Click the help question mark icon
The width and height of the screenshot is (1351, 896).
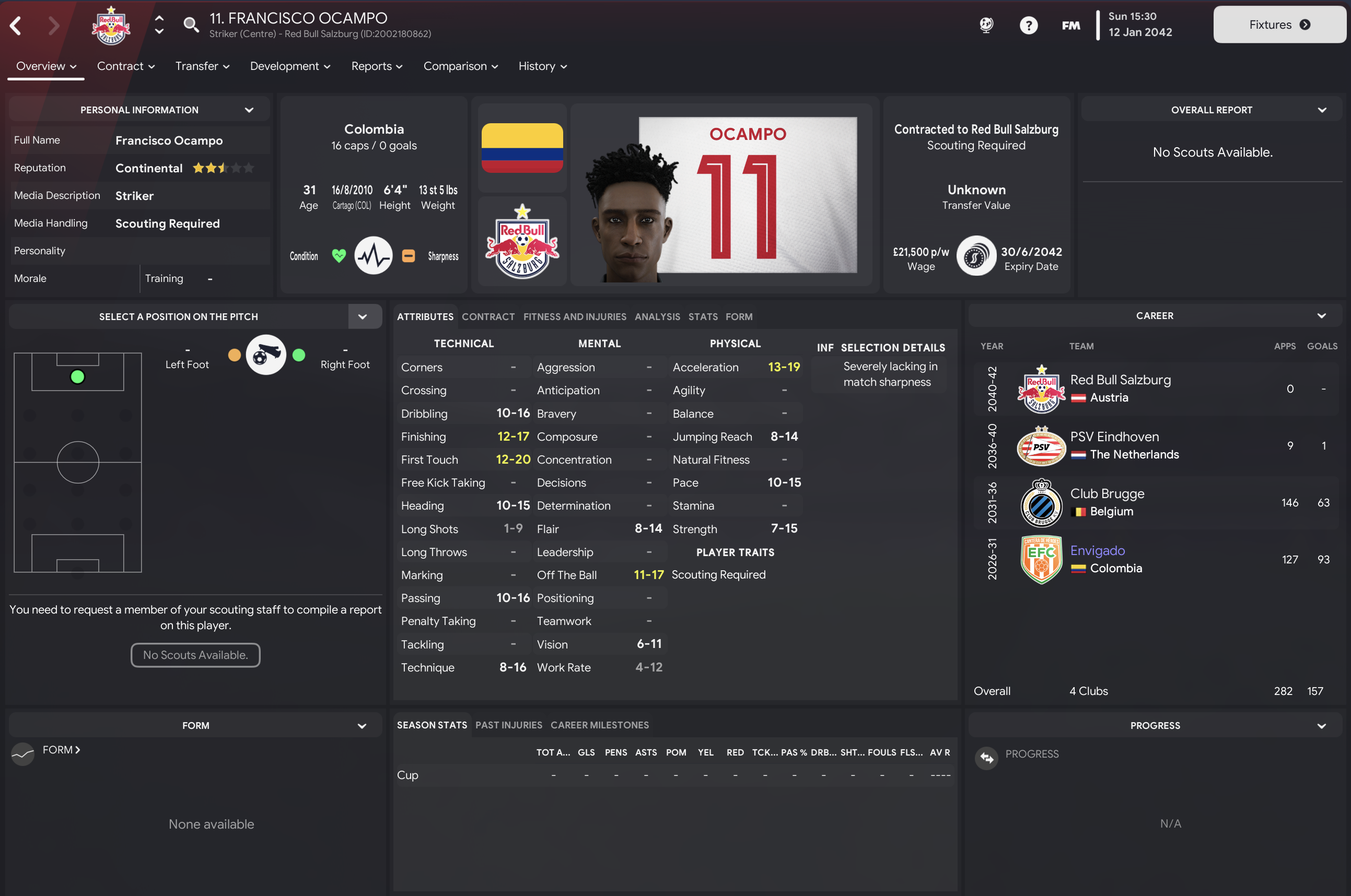(x=1028, y=25)
